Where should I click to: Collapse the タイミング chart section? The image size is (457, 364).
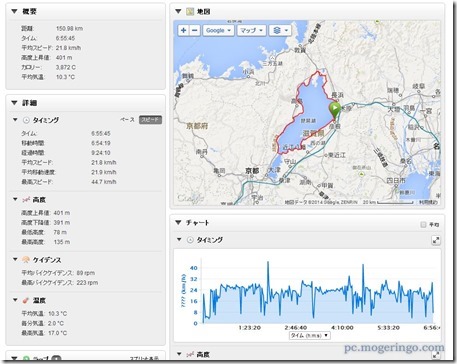179,239
